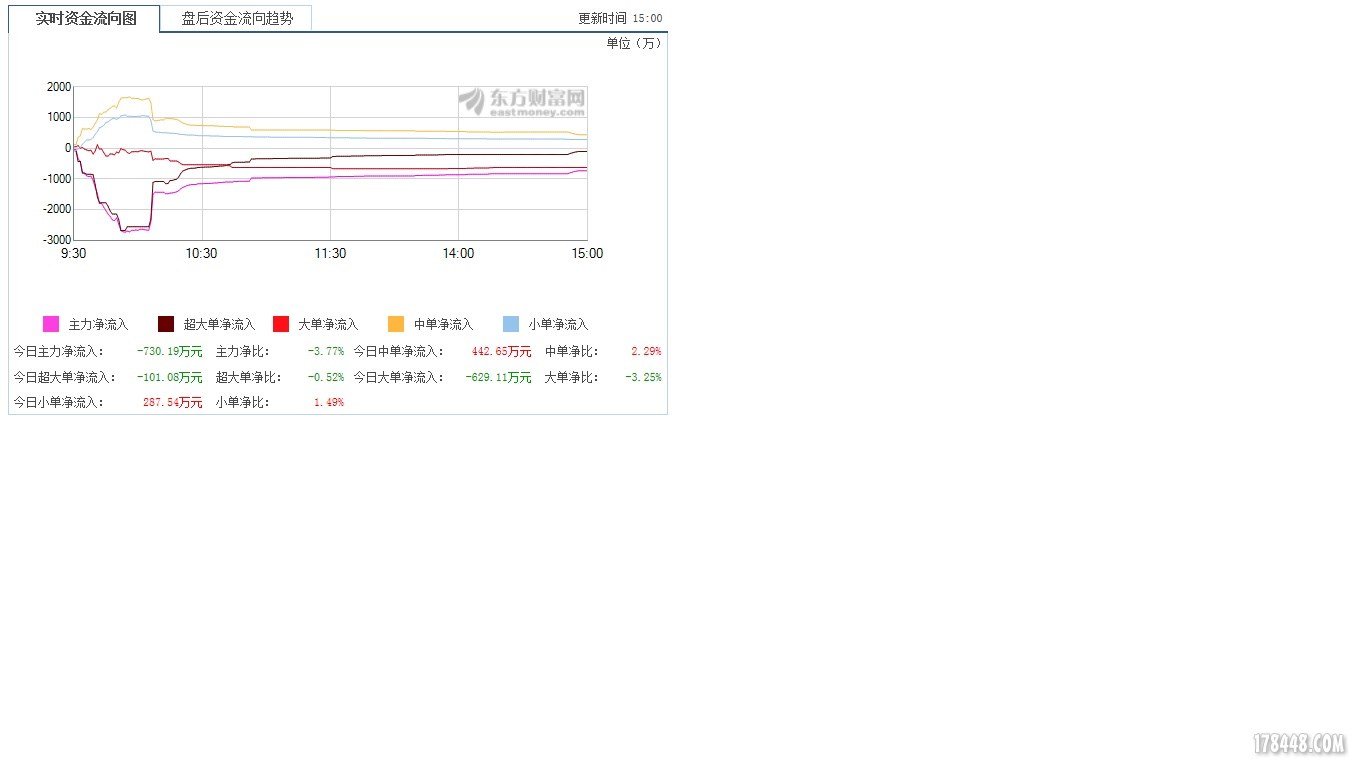Click the -0.52% 超大单净比 value
This screenshot has height=768, width=1366.
[x=326, y=378]
